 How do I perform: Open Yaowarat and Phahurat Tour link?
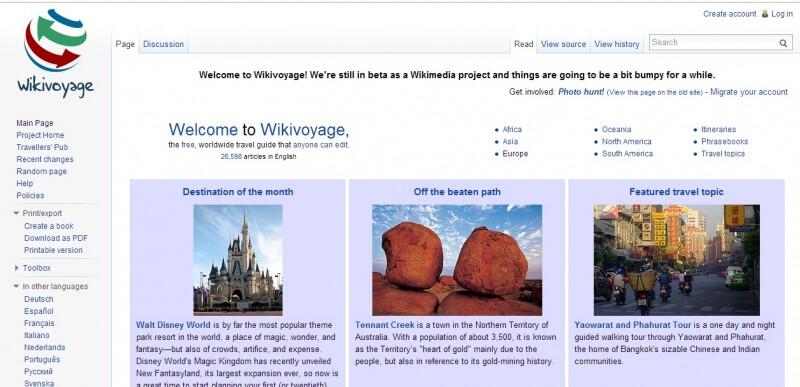[x=633, y=325]
